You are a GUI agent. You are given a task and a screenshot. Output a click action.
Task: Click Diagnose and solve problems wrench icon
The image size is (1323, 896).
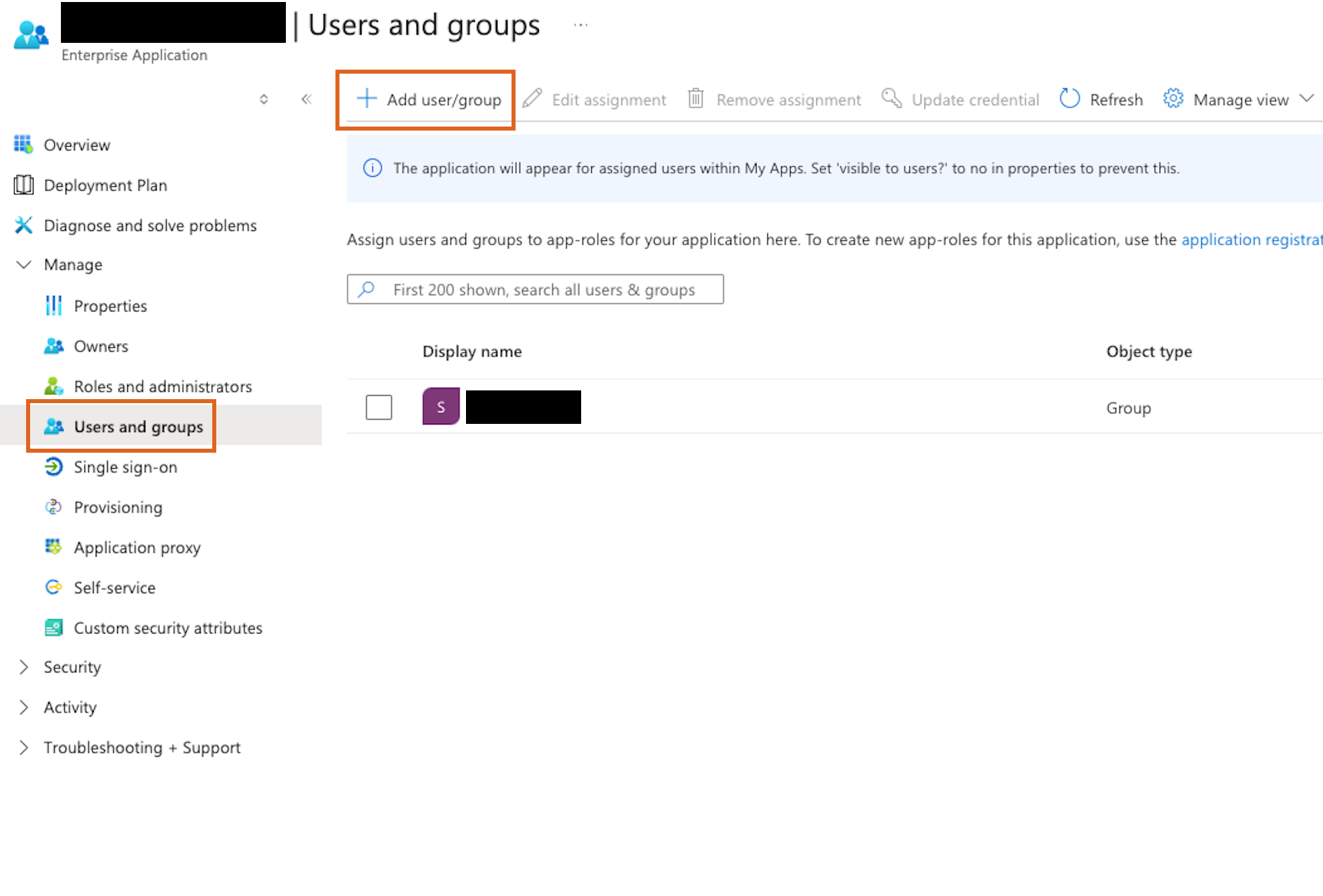(23, 225)
